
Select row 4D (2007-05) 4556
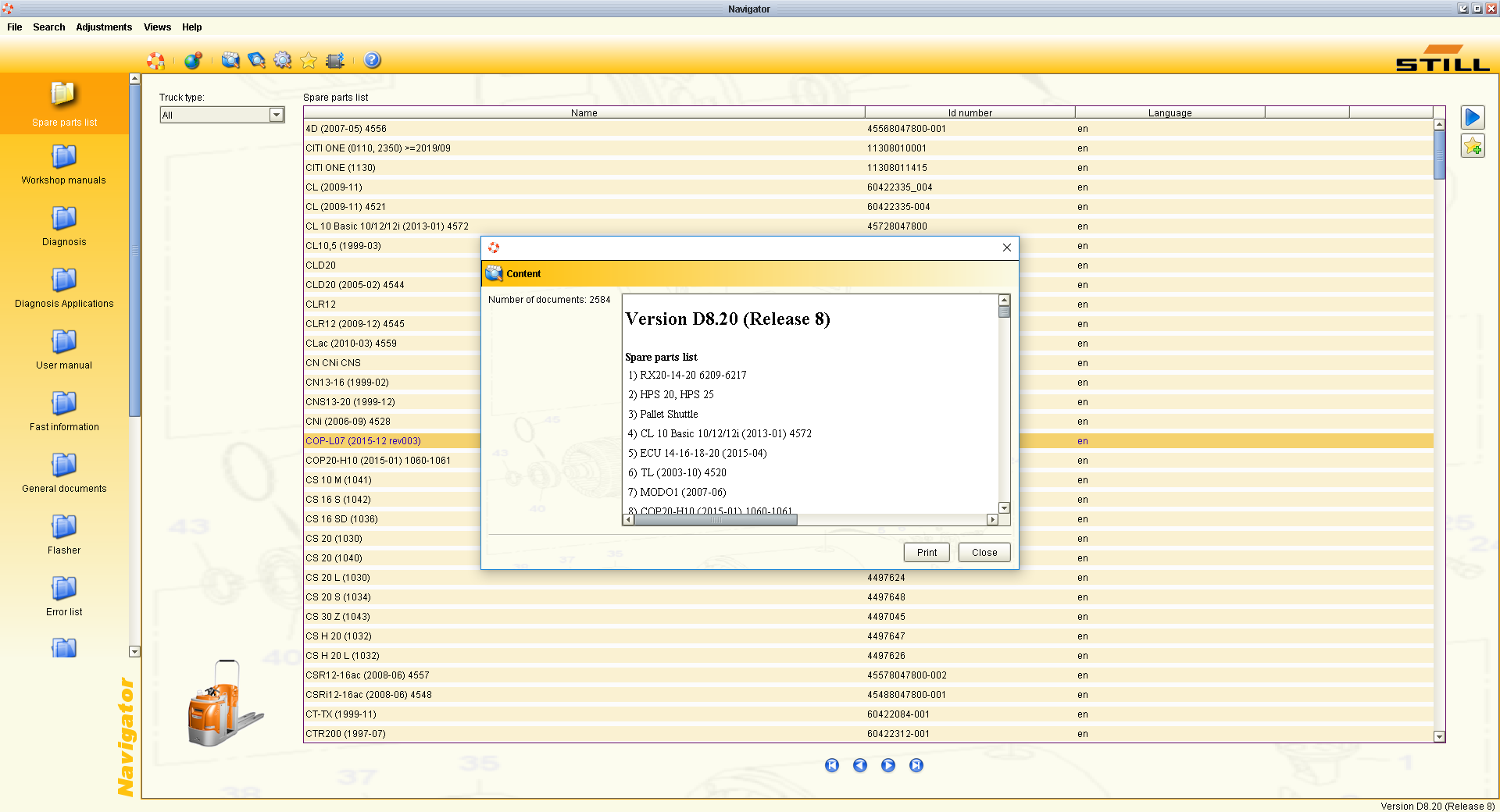coord(868,129)
